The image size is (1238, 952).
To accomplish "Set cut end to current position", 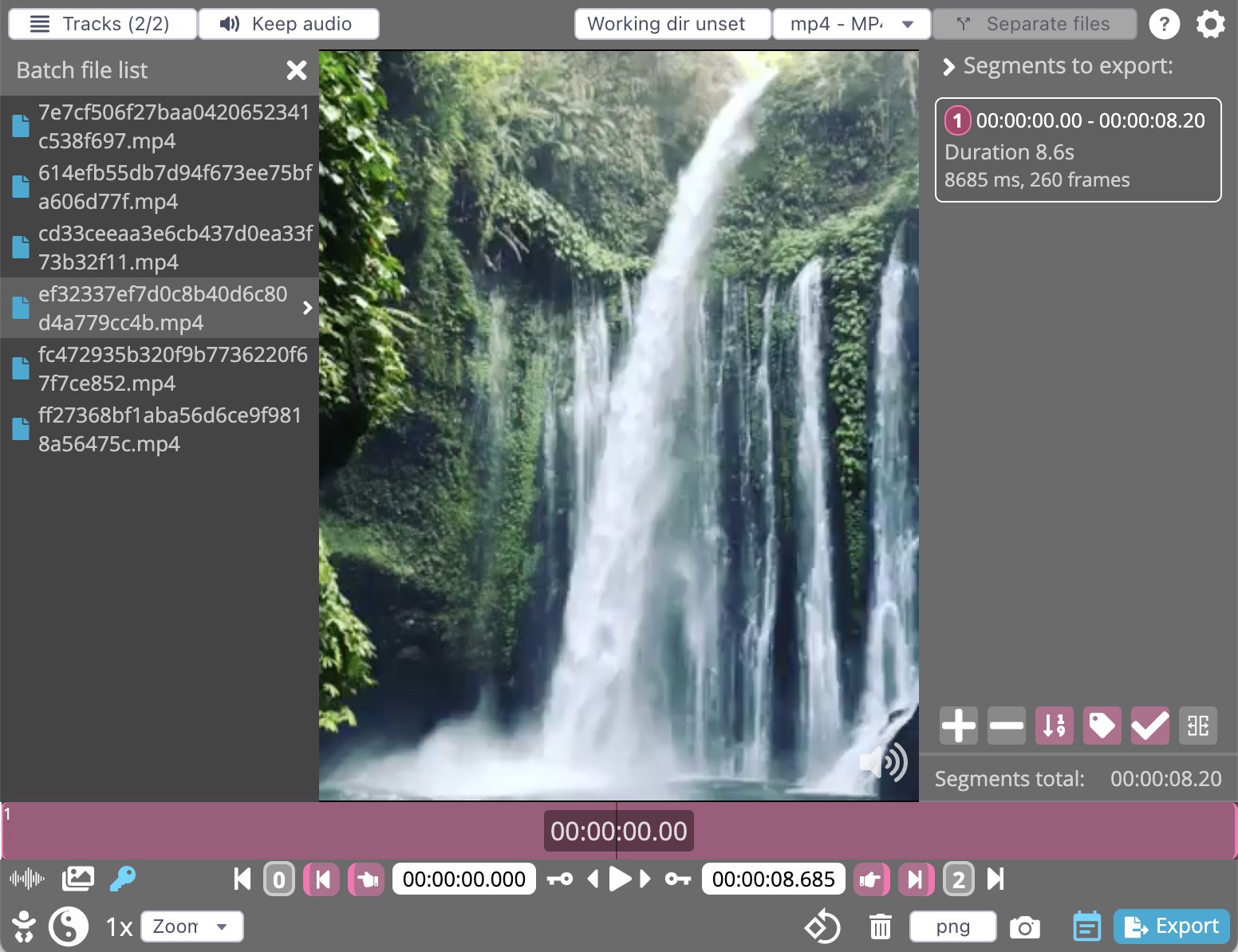I will pos(871,879).
